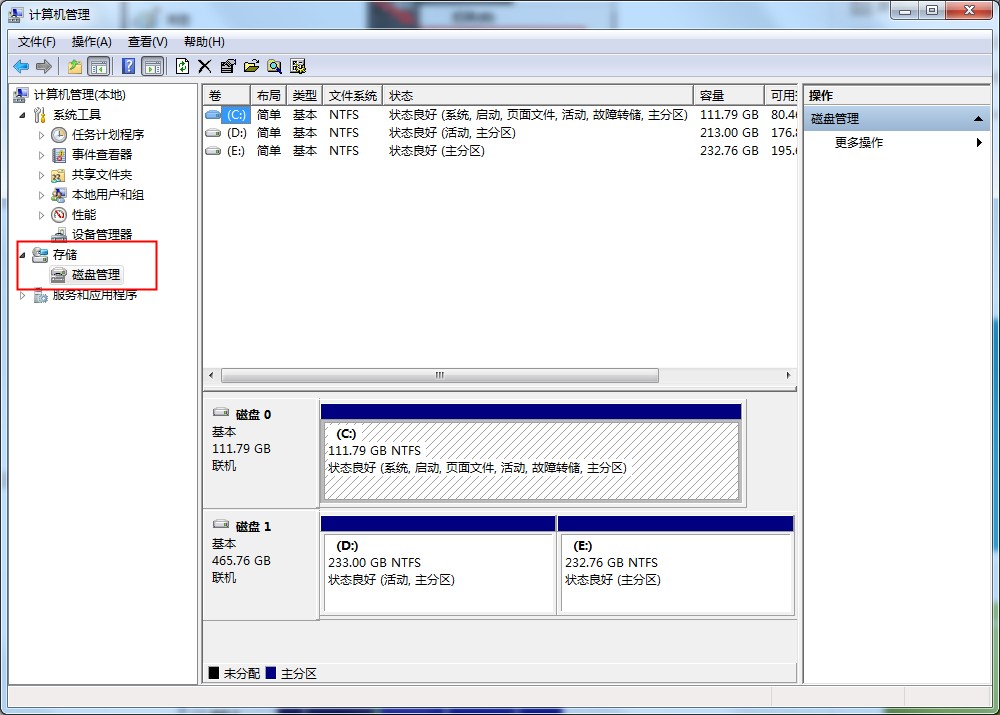Viewport: 1000px width, 715px height.
Task: Click the Forward navigation arrow icon
Action: (x=42, y=66)
